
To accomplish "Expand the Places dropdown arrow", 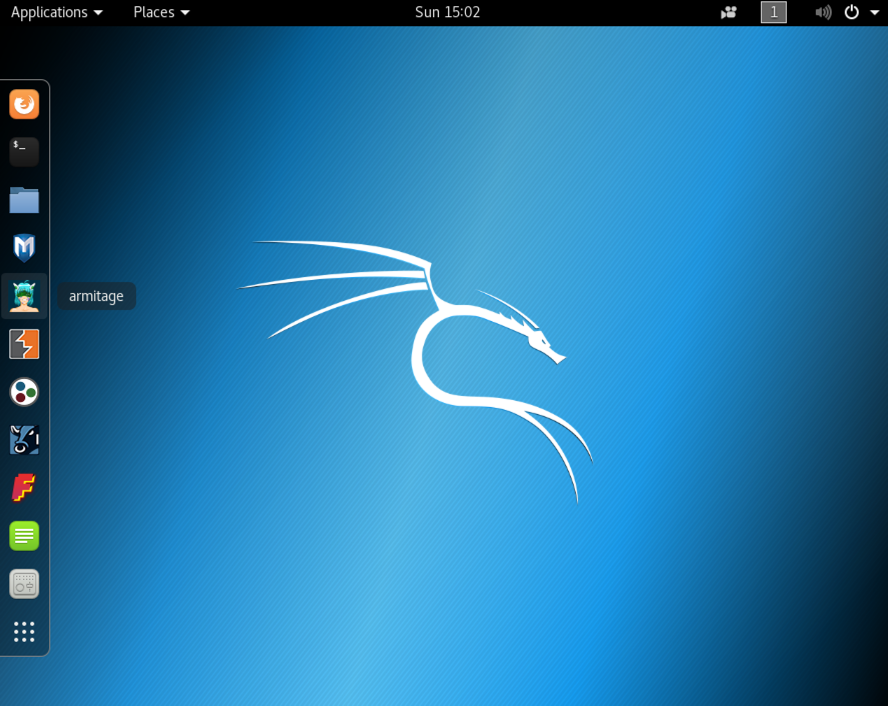I will point(185,13).
